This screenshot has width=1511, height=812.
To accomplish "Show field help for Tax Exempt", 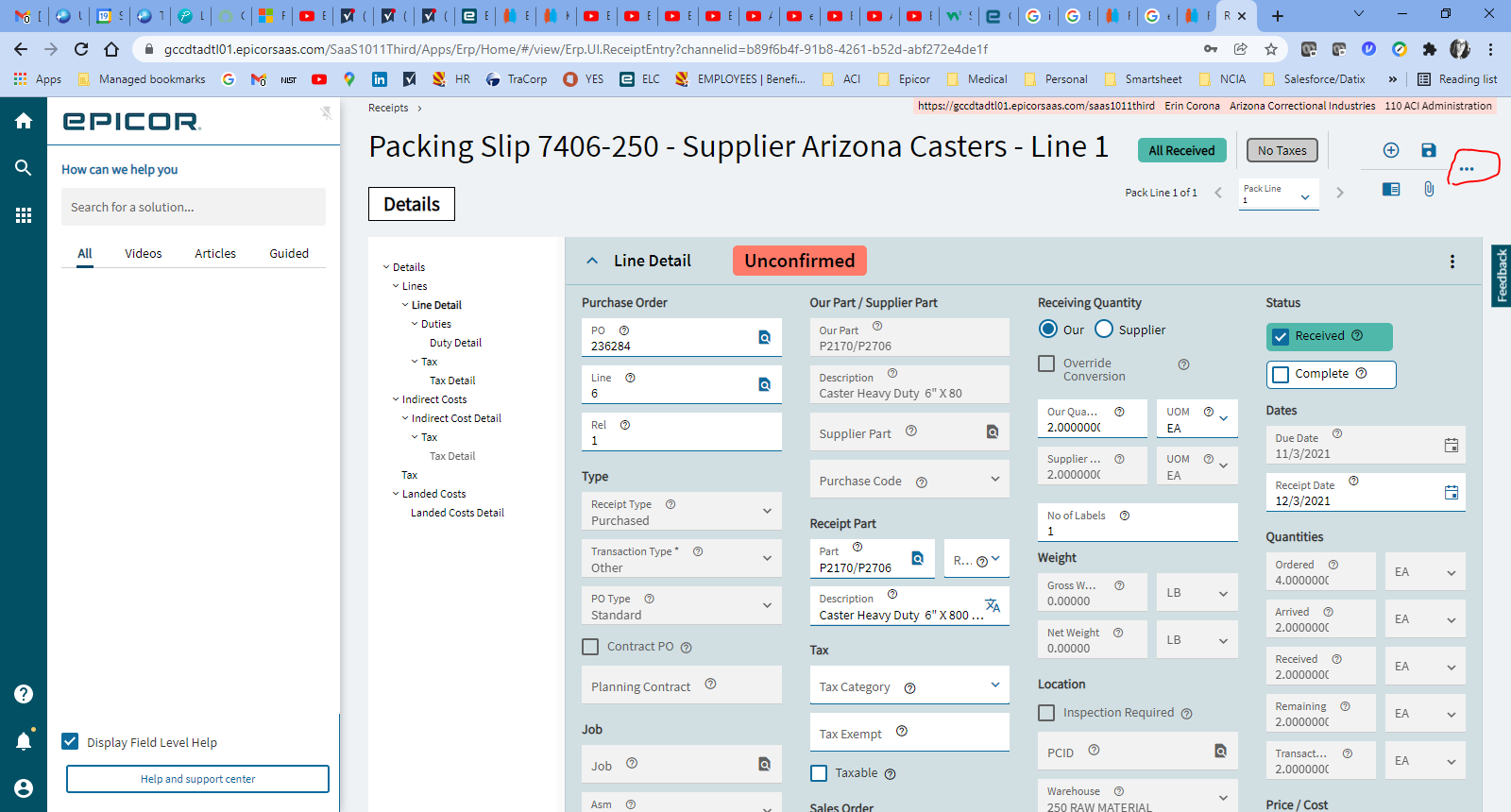I will click(x=902, y=731).
